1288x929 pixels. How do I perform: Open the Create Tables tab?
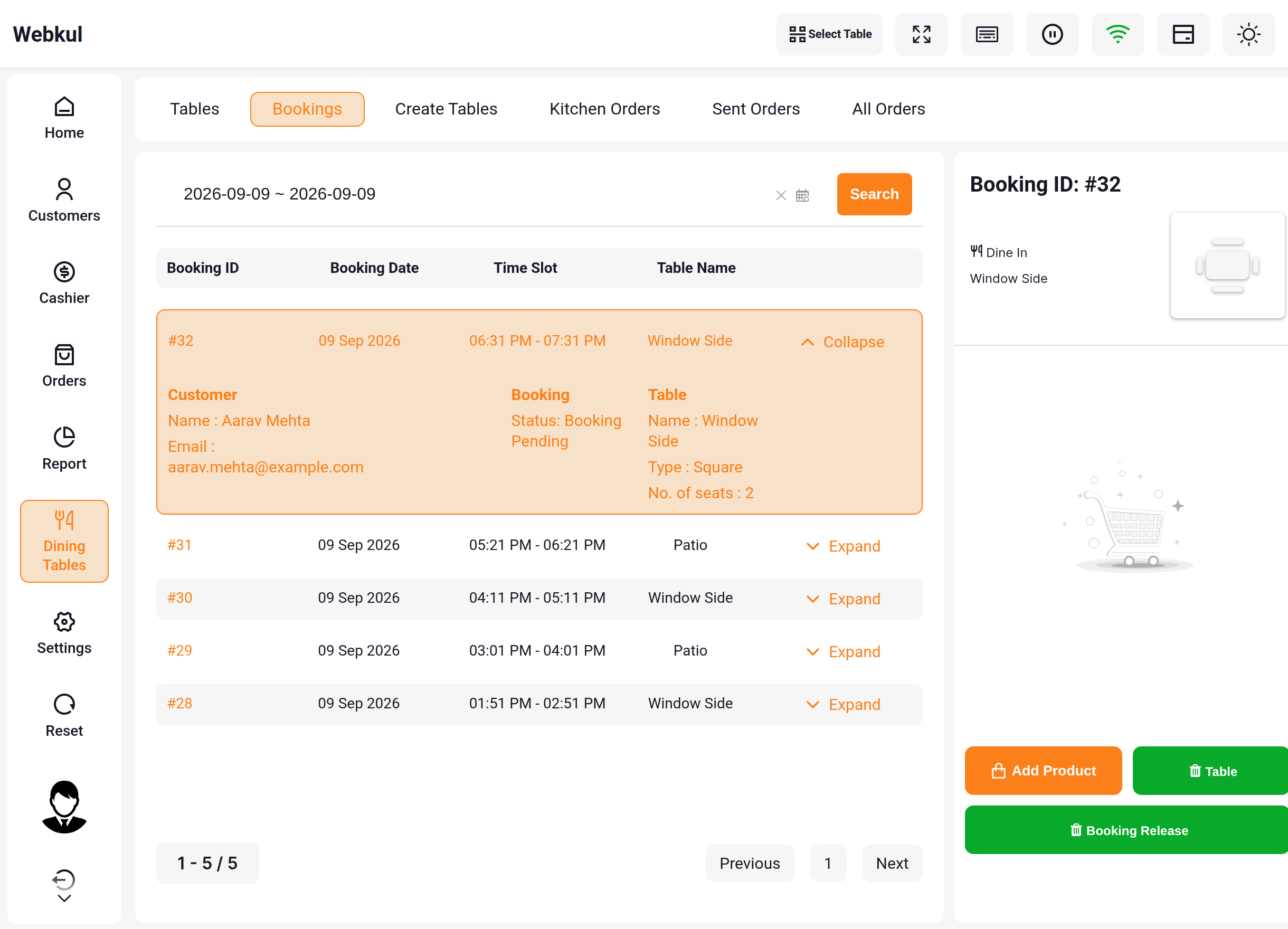pos(447,109)
